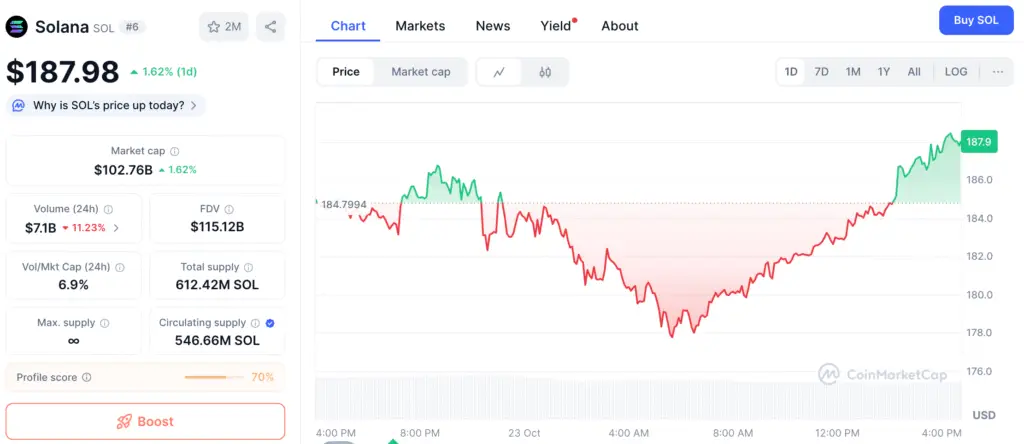Switch to line chart view icon
This screenshot has width=1024, height=444.
coord(500,72)
